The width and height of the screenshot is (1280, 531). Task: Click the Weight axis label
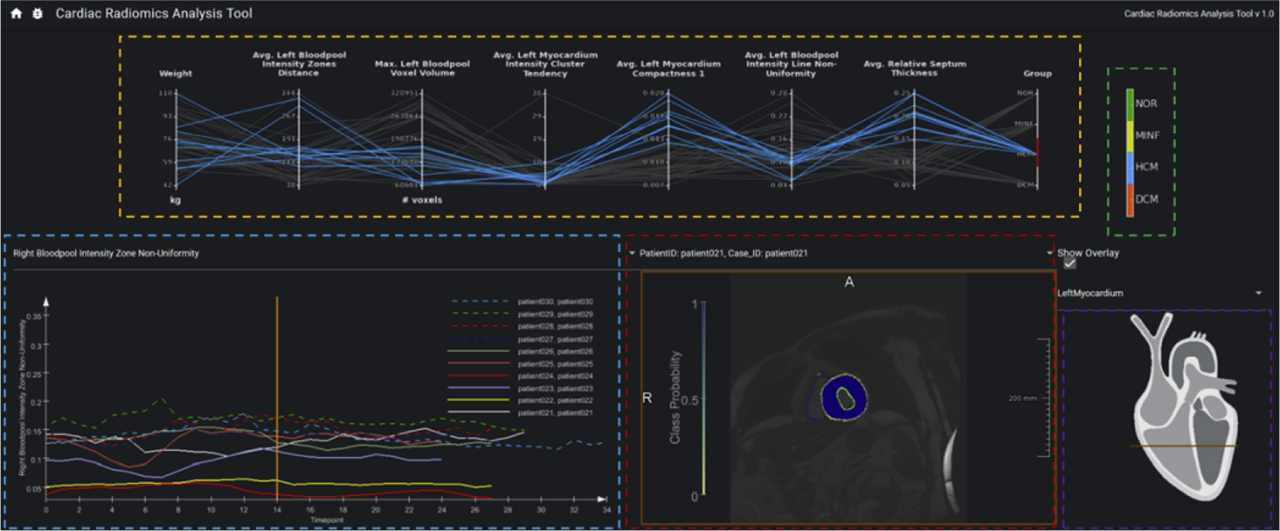click(176, 74)
